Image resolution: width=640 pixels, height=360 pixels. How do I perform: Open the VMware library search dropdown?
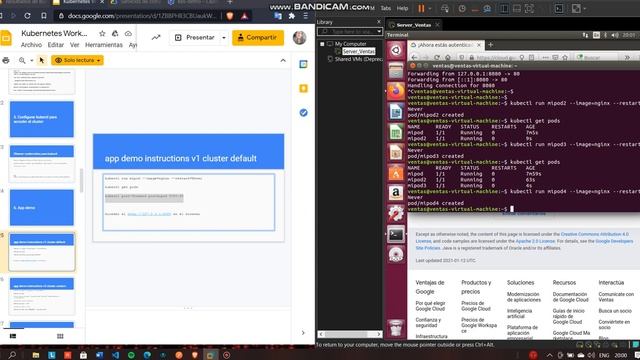(379, 31)
